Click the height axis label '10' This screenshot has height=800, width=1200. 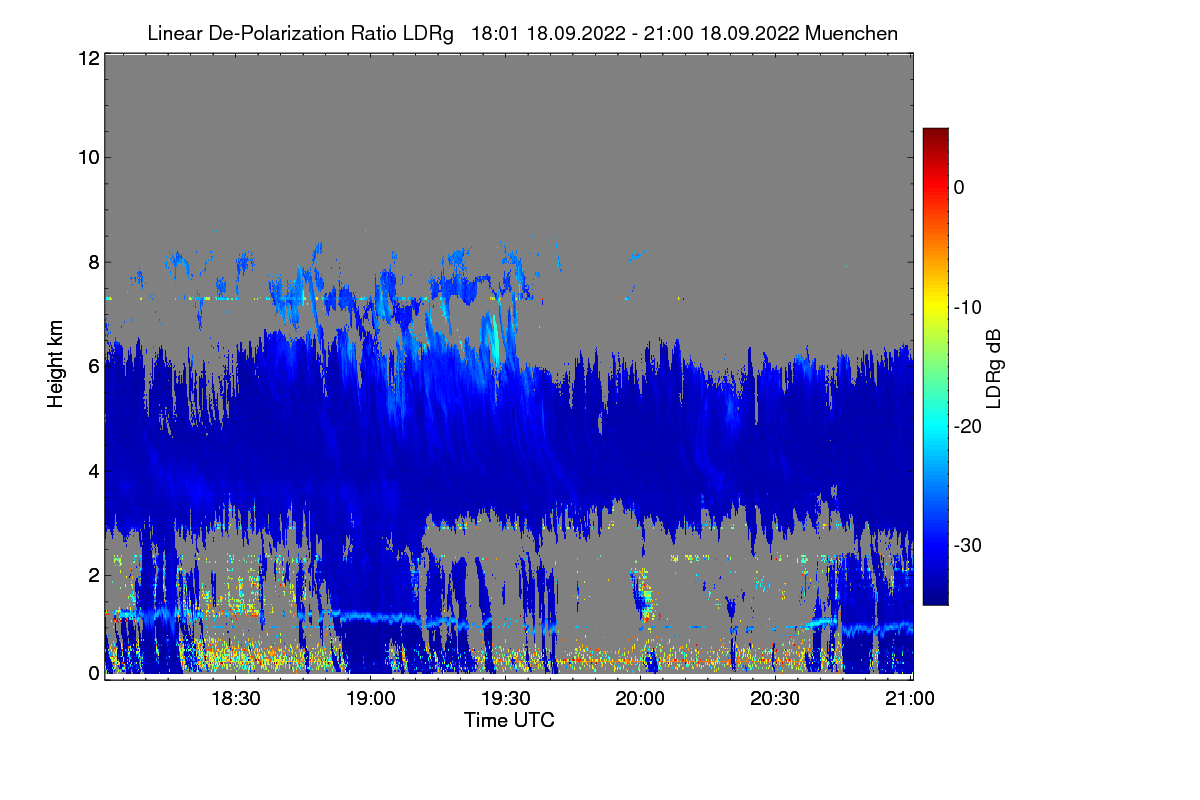[87, 157]
